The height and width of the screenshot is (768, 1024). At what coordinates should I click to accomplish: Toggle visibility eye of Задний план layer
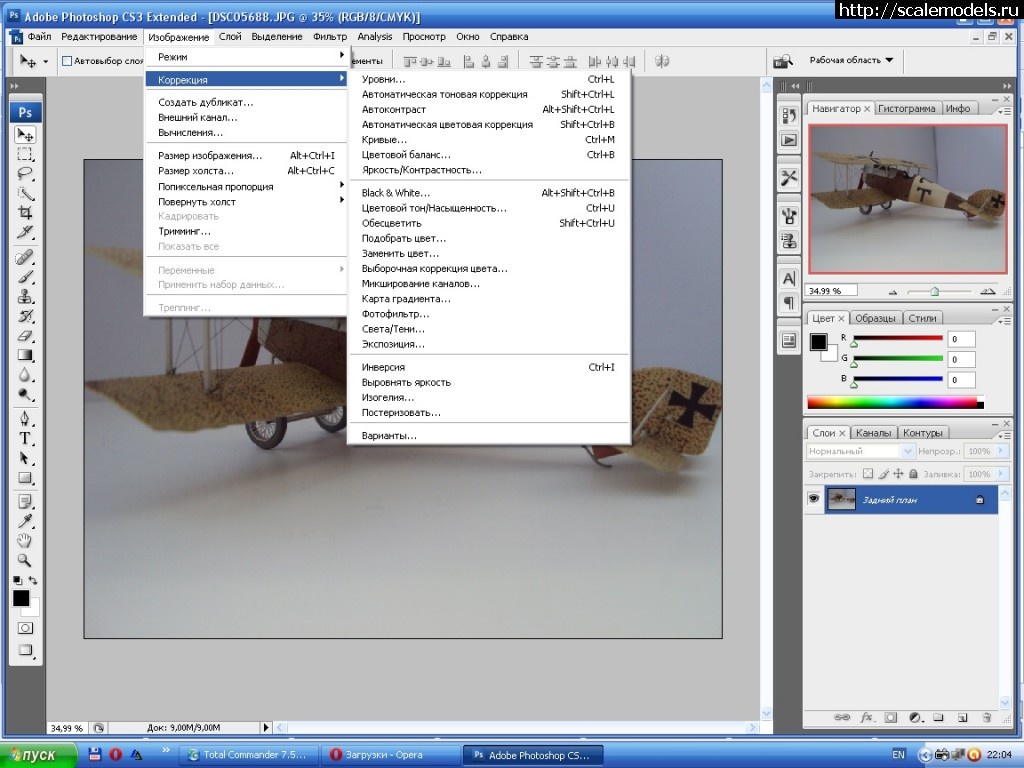click(814, 499)
